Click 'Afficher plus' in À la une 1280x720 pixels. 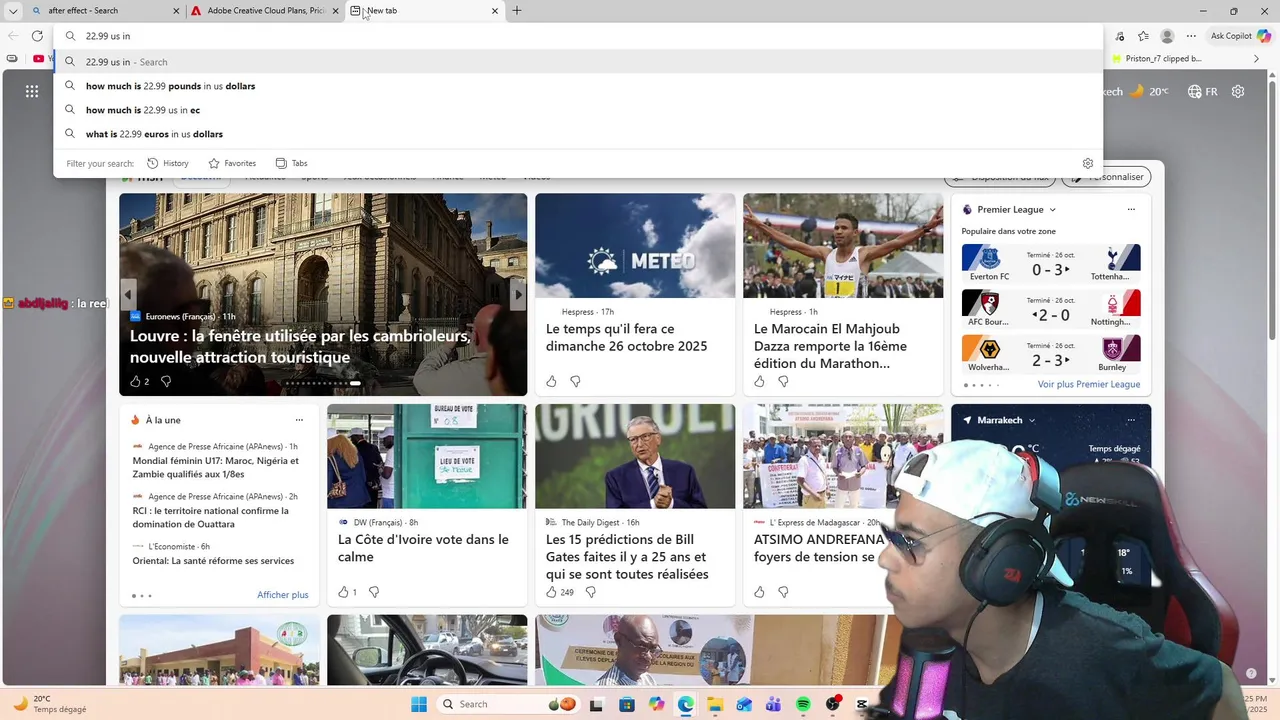pos(283,595)
